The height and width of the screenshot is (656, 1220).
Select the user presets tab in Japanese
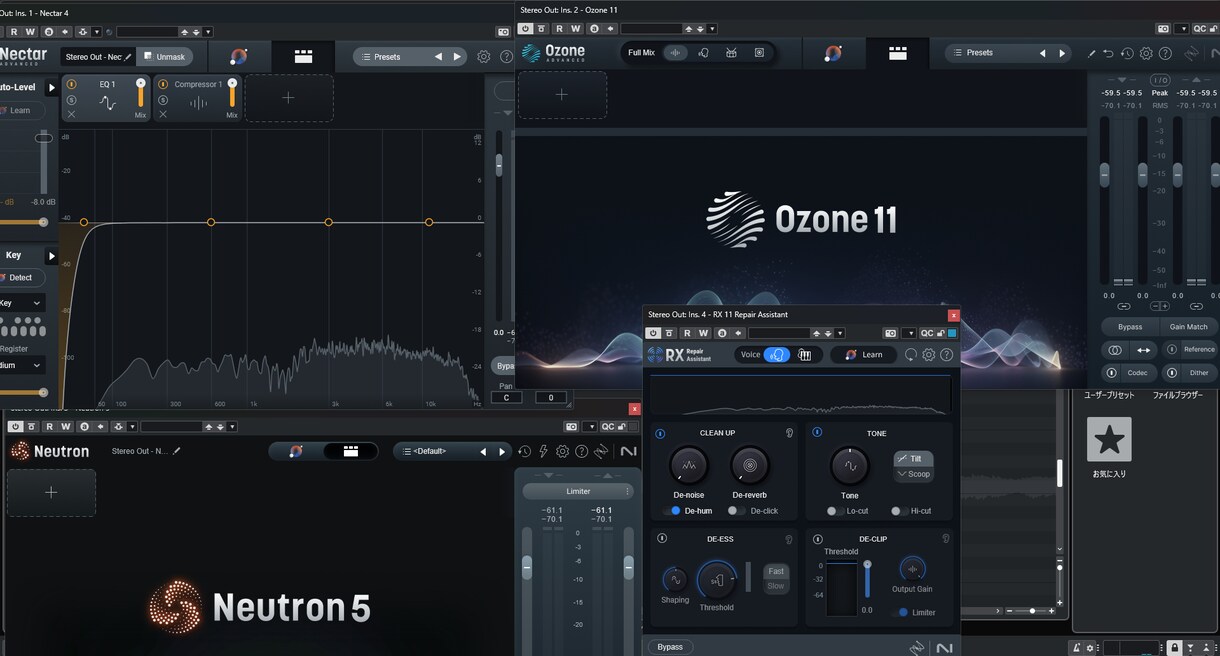coord(1109,395)
